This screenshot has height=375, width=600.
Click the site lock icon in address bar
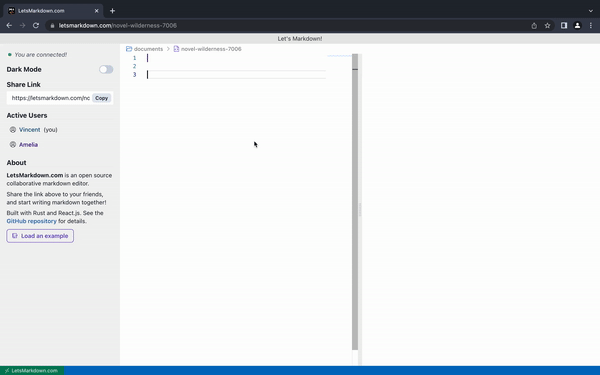[52, 26]
